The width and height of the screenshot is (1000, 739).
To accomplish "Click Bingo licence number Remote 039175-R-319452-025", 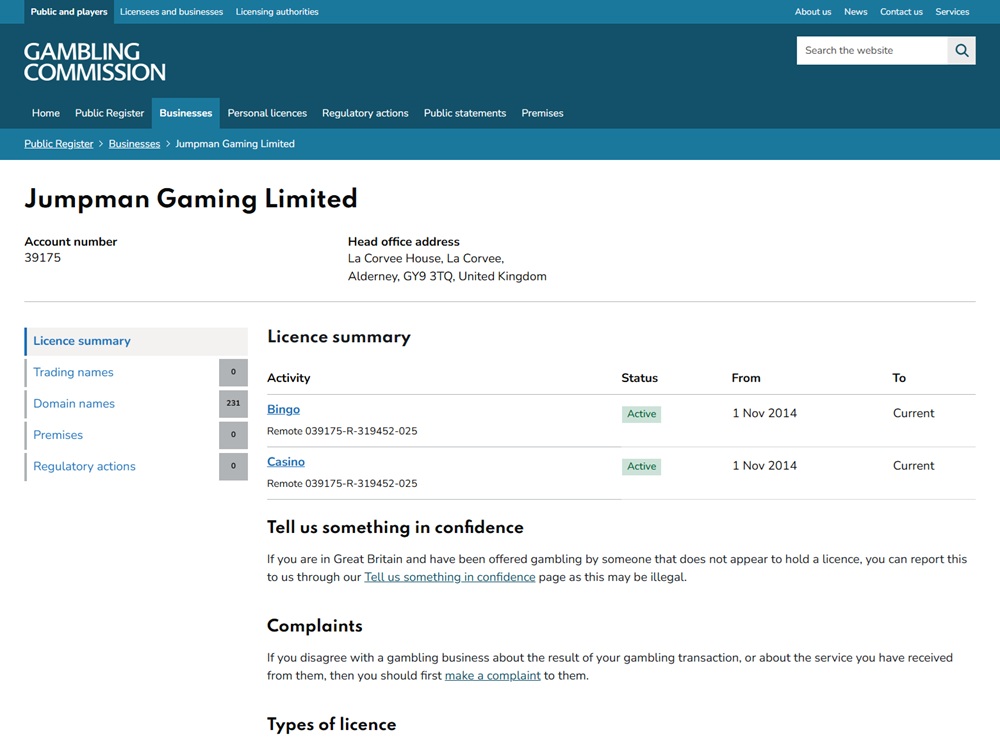I will point(342,431).
